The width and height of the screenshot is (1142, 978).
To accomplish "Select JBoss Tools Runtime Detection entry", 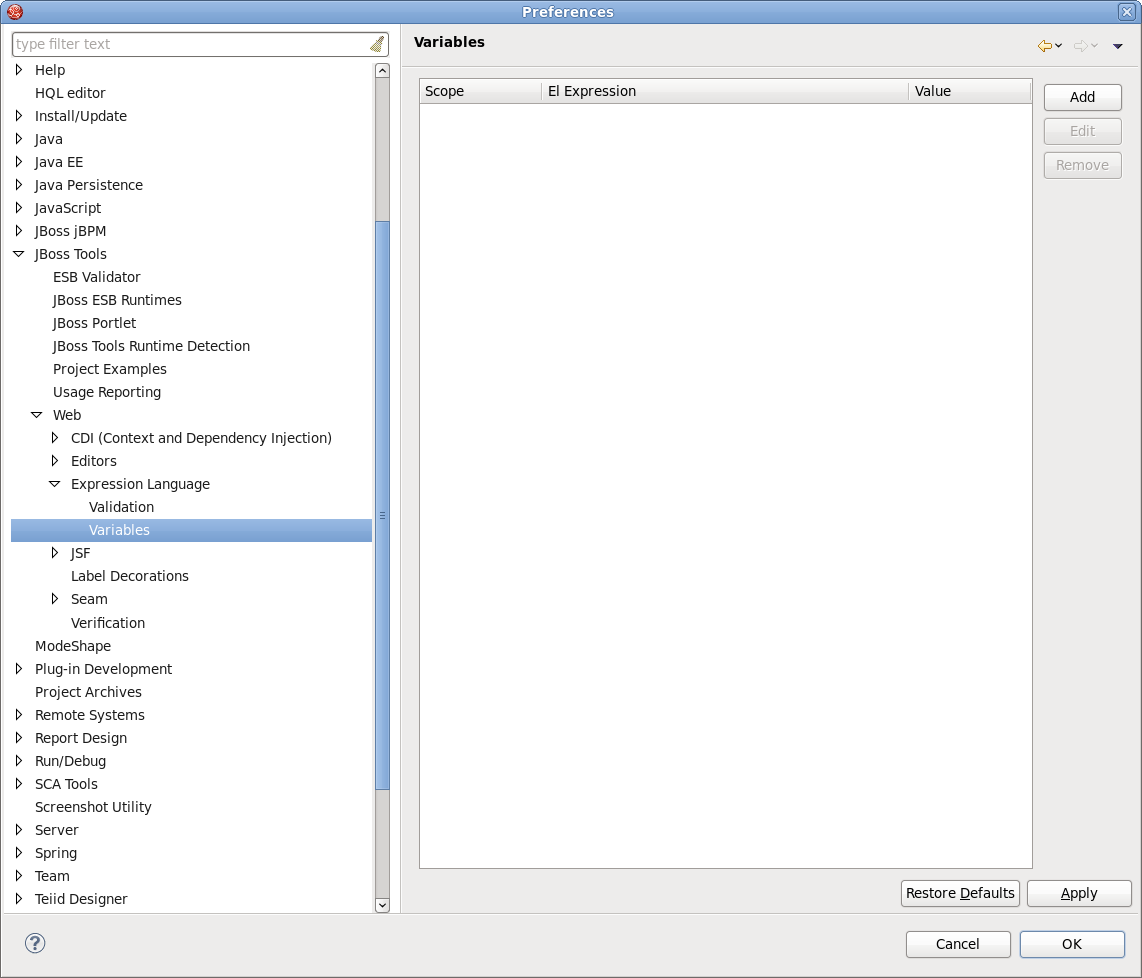I will point(151,346).
